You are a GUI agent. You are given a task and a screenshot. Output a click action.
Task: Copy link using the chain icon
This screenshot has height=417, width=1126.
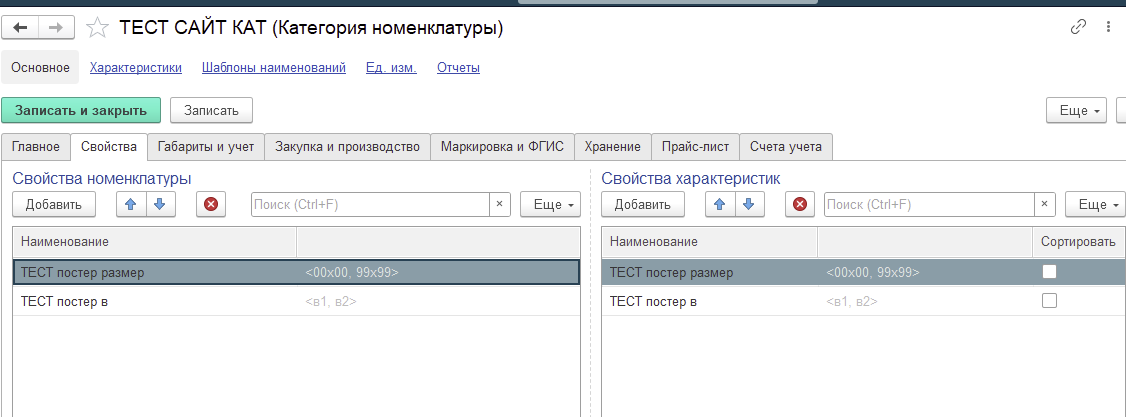[1078, 28]
